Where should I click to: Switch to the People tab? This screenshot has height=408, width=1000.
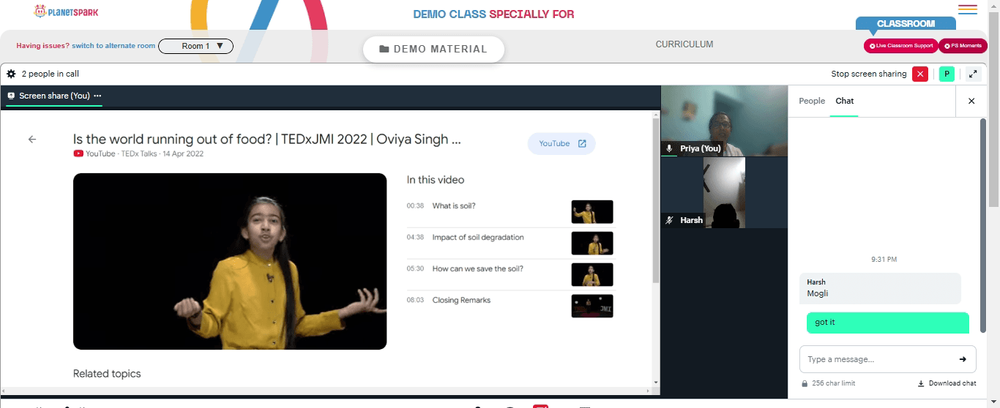click(812, 101)
